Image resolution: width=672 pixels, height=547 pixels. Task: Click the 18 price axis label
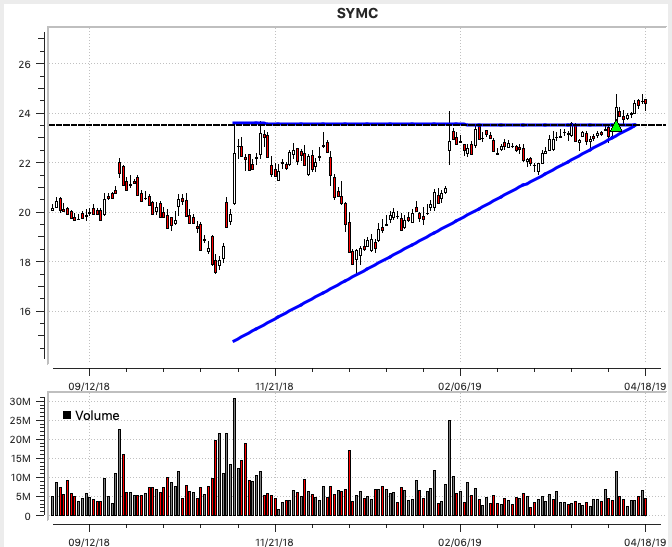[25, 262]
